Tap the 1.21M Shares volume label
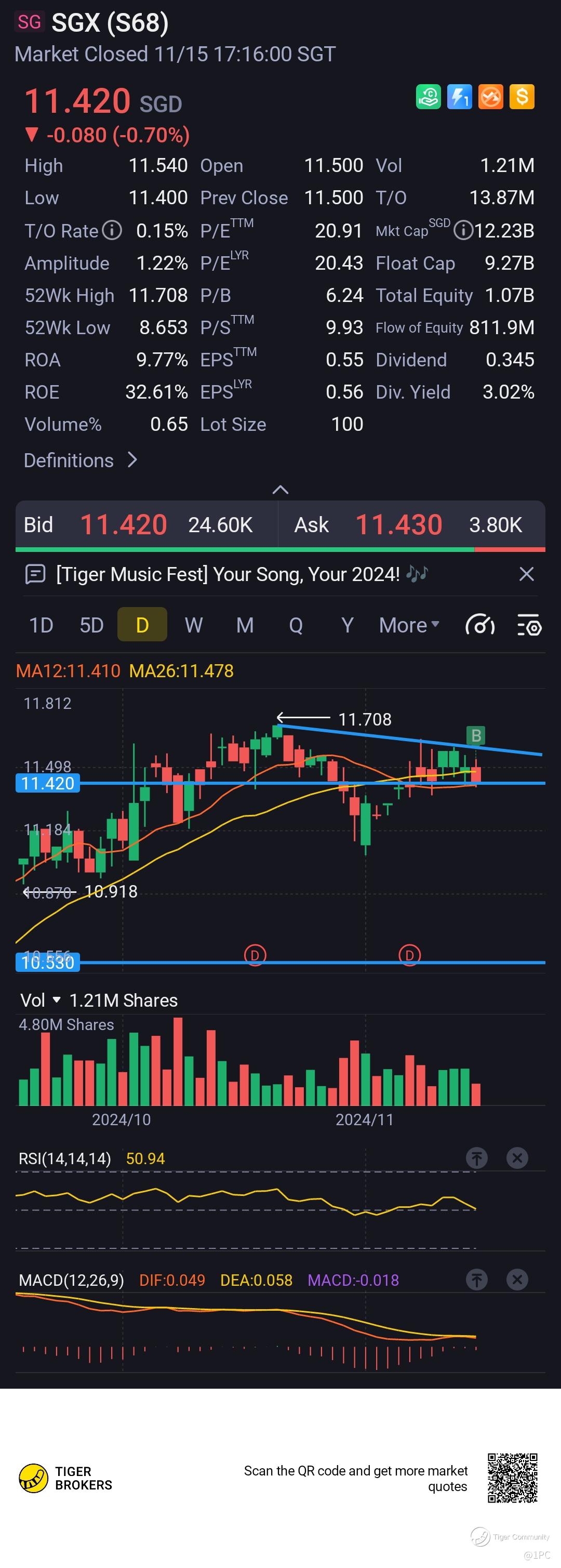Viewport: 561px width, 1568px height. [124, 1000]
